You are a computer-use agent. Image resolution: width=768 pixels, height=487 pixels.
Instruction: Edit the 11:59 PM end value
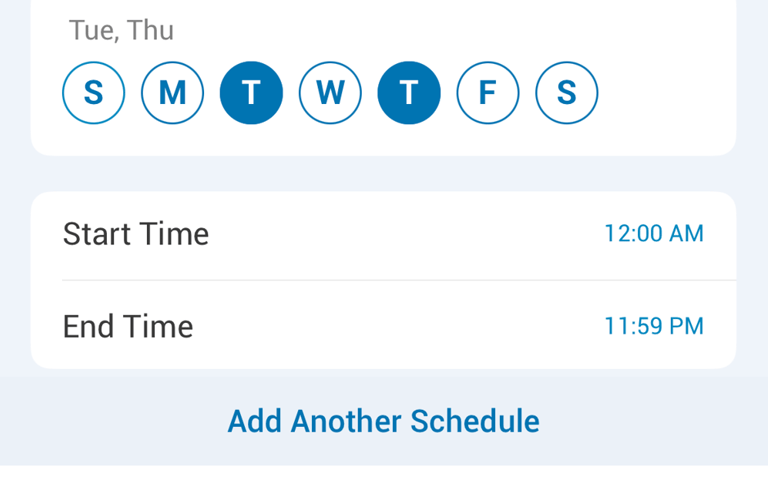pos(654,326)
